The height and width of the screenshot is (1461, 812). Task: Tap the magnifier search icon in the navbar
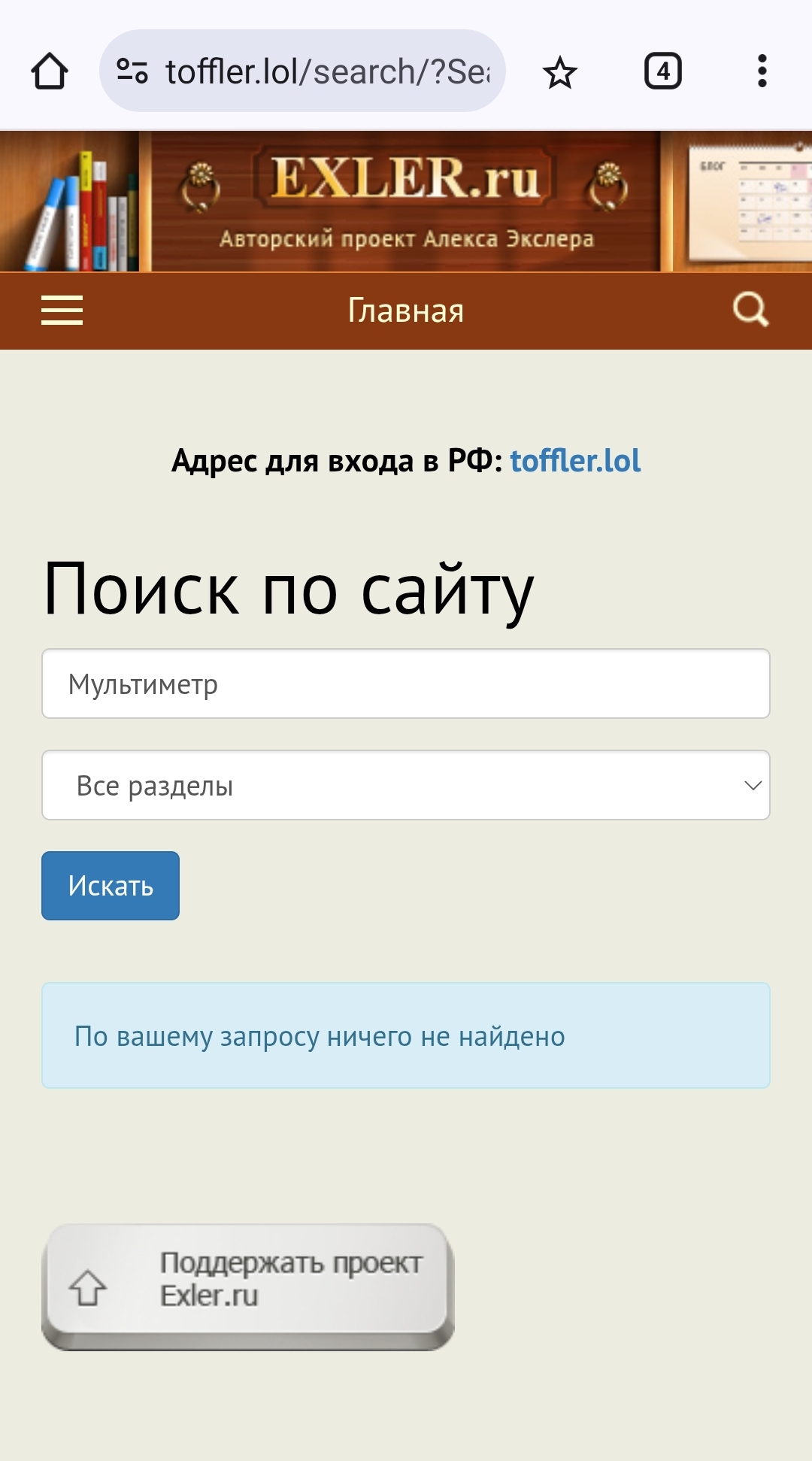tap(750, 309)
